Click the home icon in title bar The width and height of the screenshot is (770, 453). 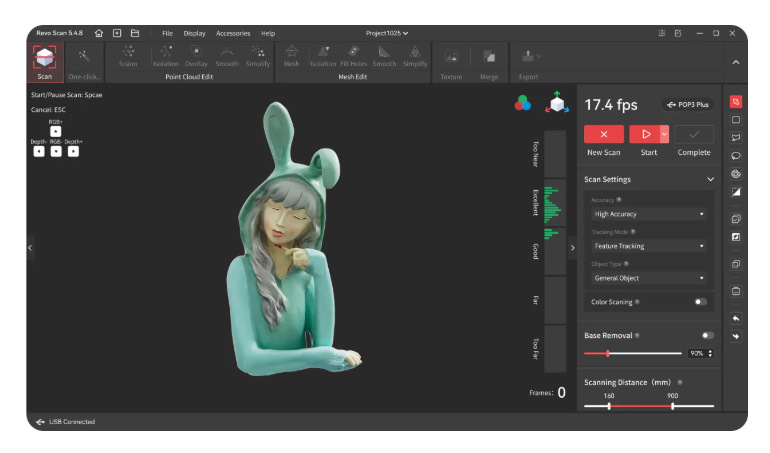pyautogui.click(x=99, y=33)
